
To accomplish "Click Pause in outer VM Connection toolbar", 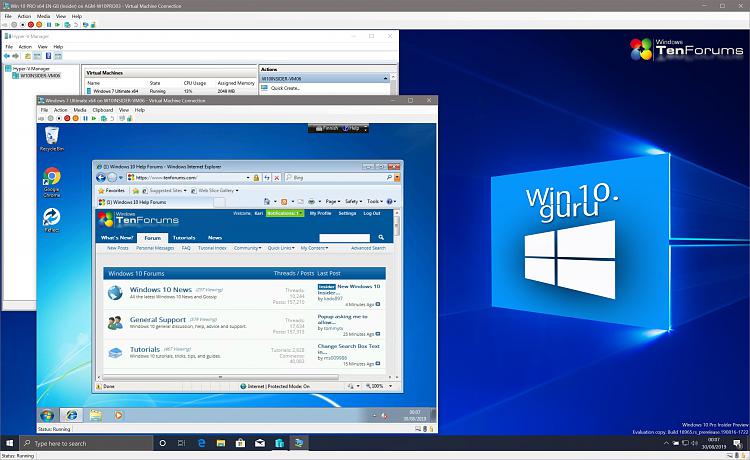I will coord(48,24).
